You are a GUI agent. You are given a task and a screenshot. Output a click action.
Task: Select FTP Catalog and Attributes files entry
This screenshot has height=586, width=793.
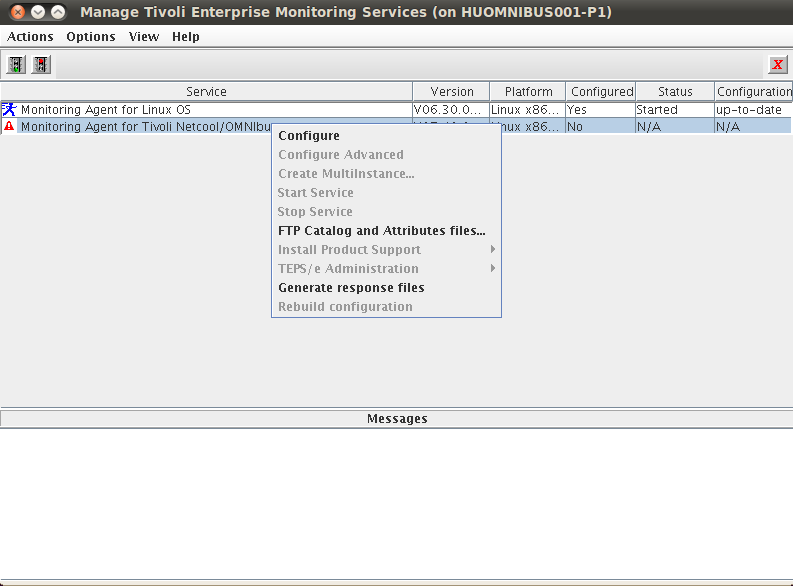[x=386, y=231]
